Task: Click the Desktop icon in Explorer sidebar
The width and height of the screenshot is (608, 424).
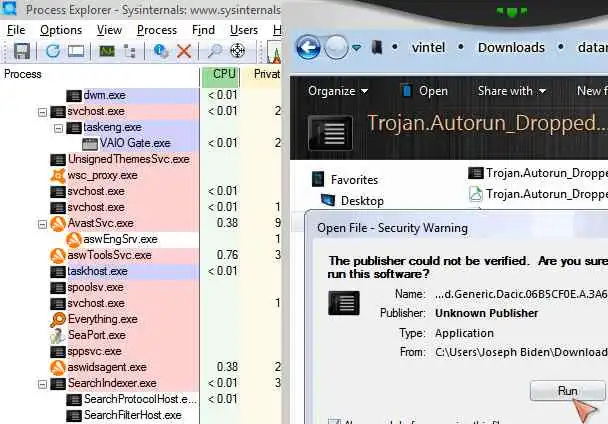Action: (x=328, y=200)
